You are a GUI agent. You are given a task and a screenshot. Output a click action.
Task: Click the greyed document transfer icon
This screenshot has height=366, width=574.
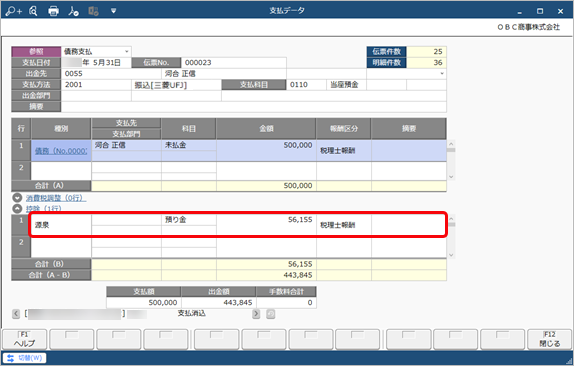click(x=93, y=11)
